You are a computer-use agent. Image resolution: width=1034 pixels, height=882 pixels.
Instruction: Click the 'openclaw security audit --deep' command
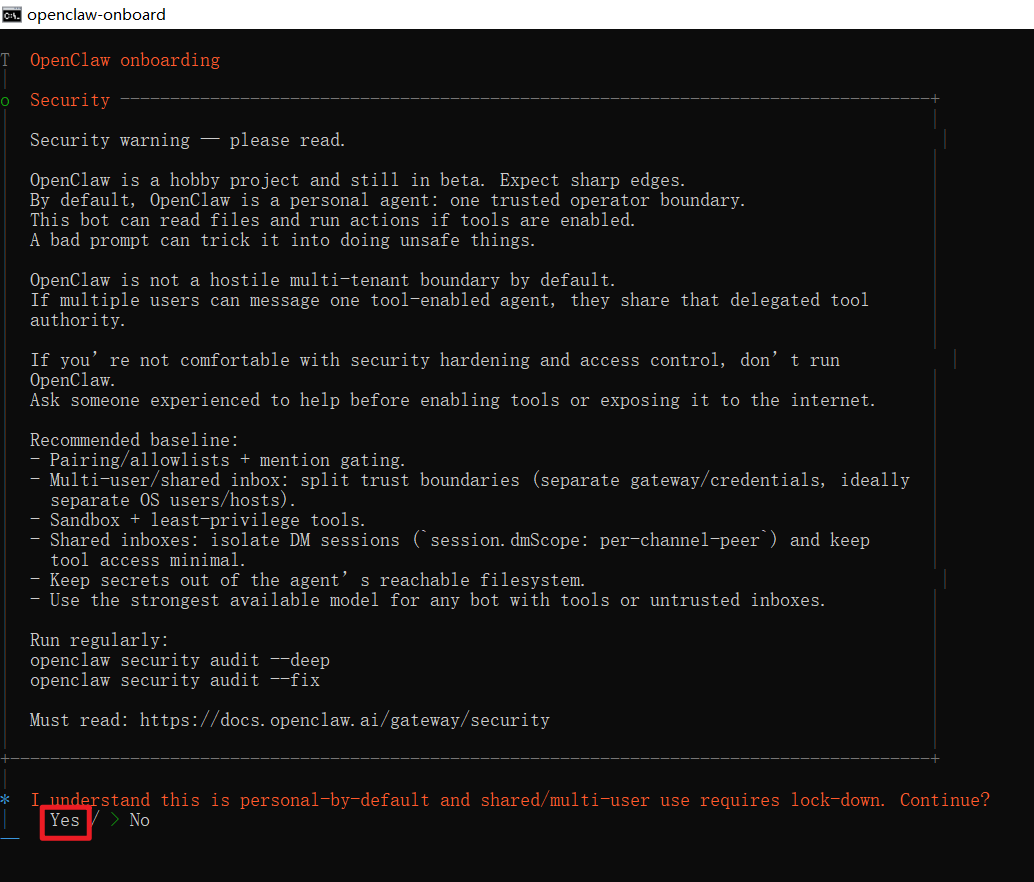179,660
